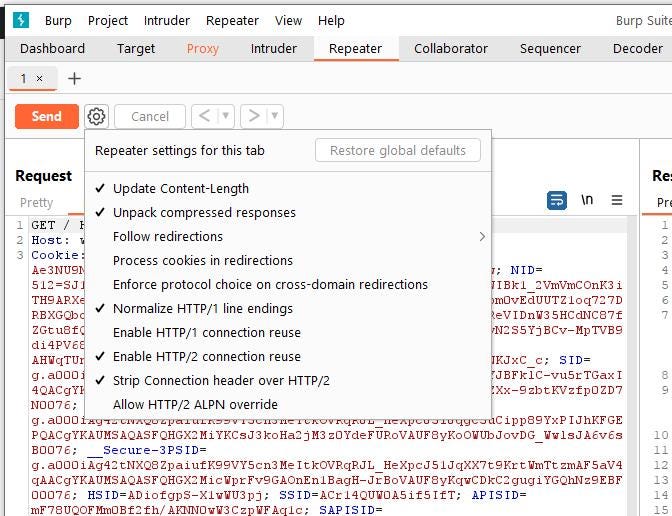This screenshot has height=516, width=672.
Task: Click Restore global defaults button
Action: click(x=398, y=150)
